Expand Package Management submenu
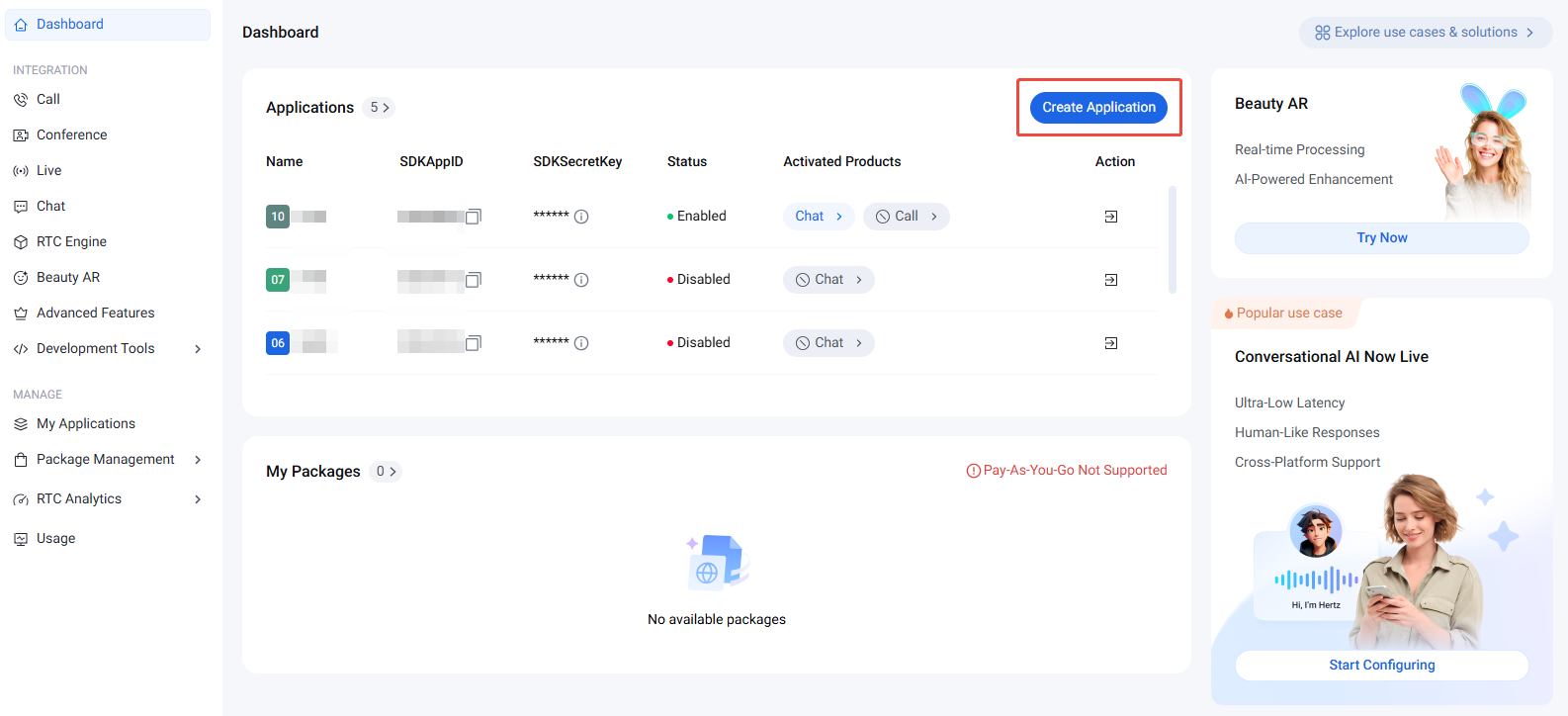Image resolution: width=1568 pixels, height=716 pixels. click(198, 460)
